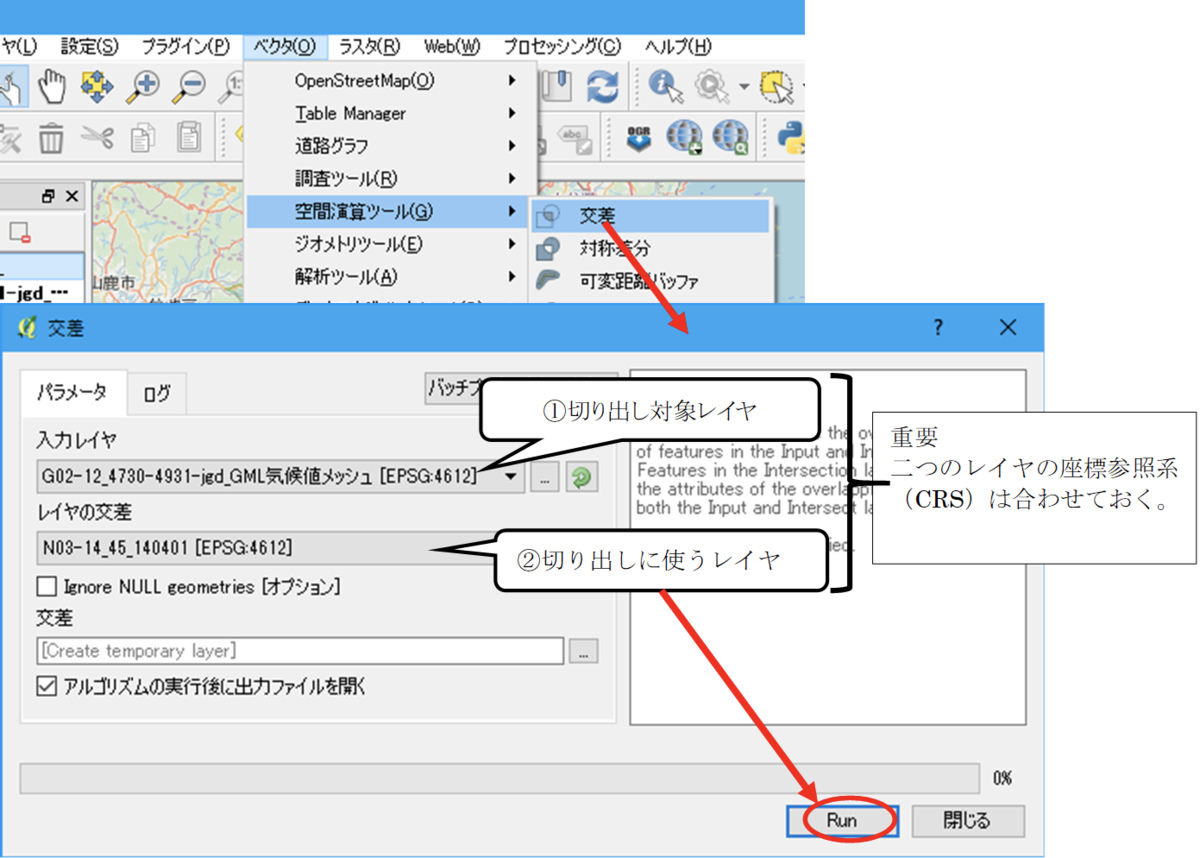Viewport: 1200px width, 858px height.
Task: Open the 設定(S) menu
Action: (x=89, y=47)
